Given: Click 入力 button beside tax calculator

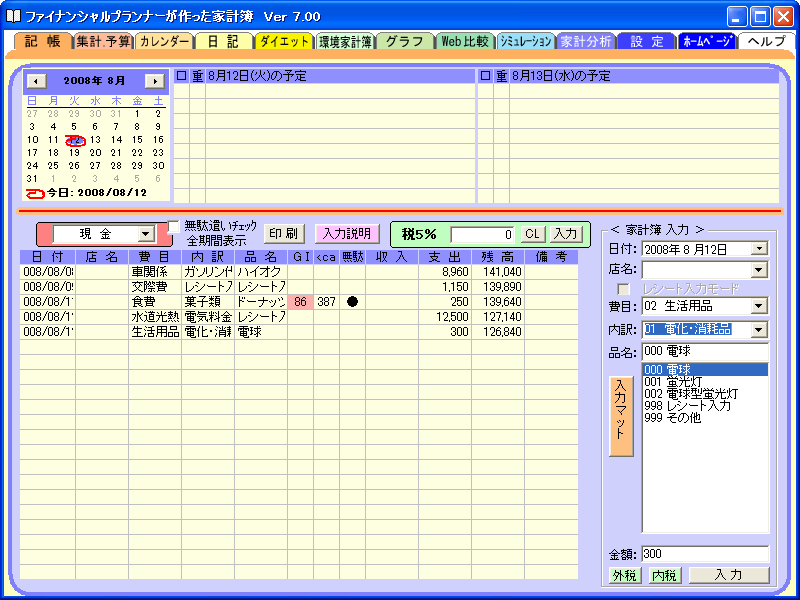Looking at the screenshot, I should click(x=565, y=234).
